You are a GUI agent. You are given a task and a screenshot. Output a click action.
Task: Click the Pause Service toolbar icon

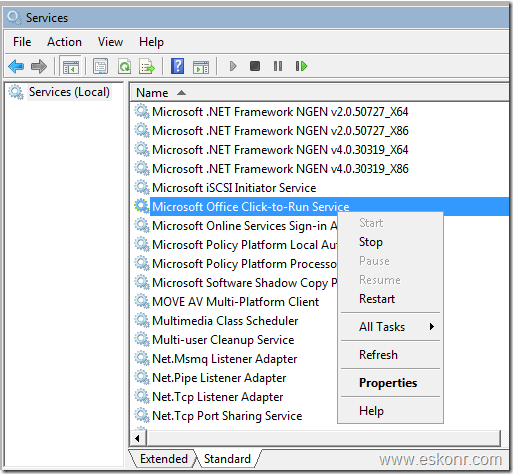pyautogui.click(x=278, y=66)
